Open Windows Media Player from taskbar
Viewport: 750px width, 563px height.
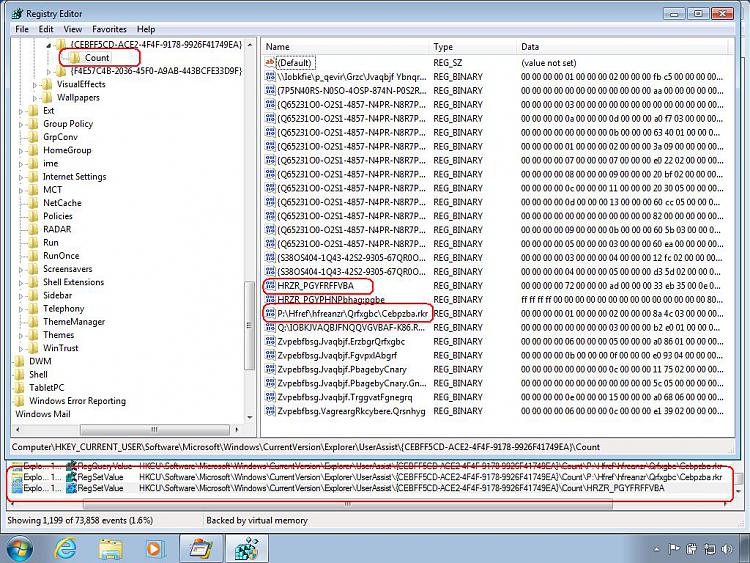(154, 549)
